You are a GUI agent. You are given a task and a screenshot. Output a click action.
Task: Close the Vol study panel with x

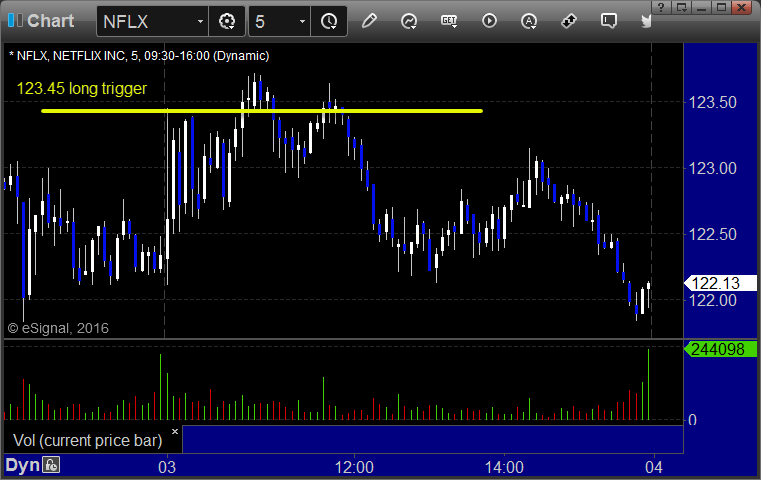click(175, 431)
